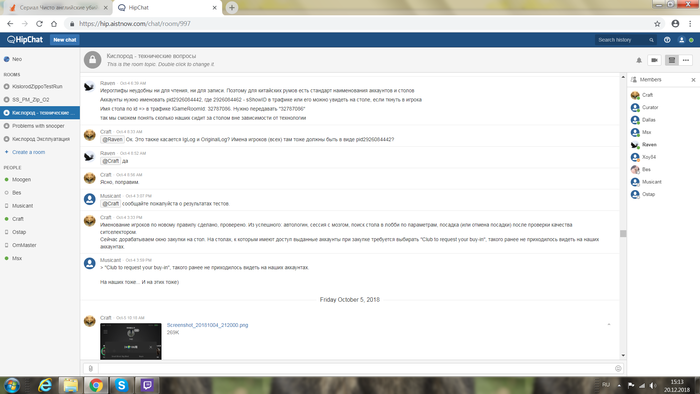Open the screenshot image thumbnail

click(x=131, y=341)
